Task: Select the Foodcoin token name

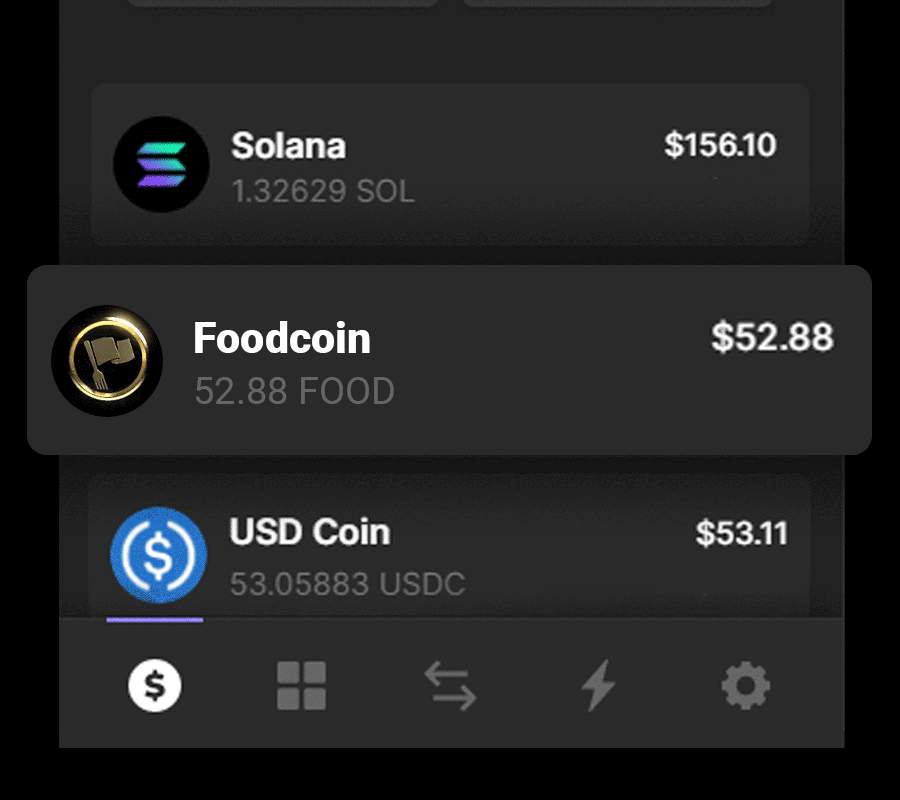Action: [x=282, y=338]
